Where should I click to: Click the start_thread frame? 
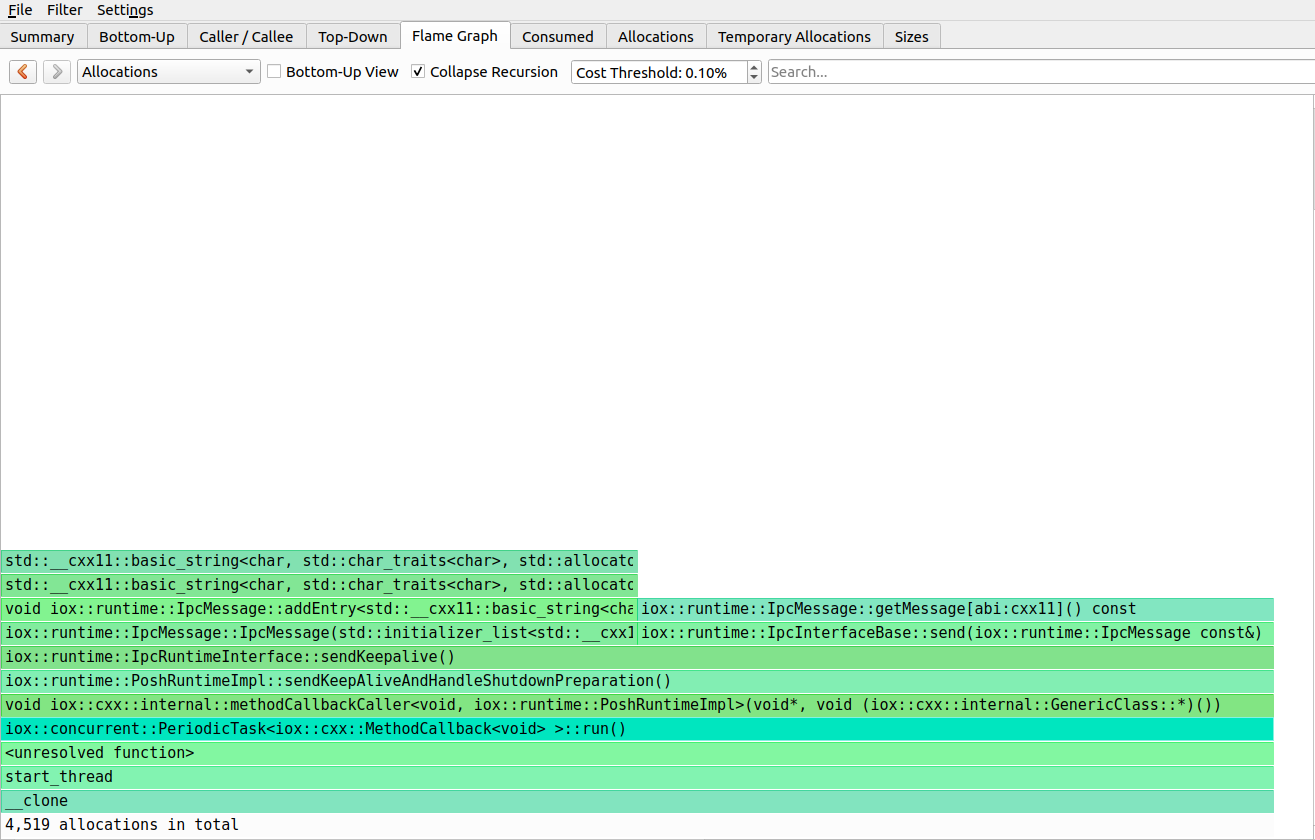tap(400, 776)
